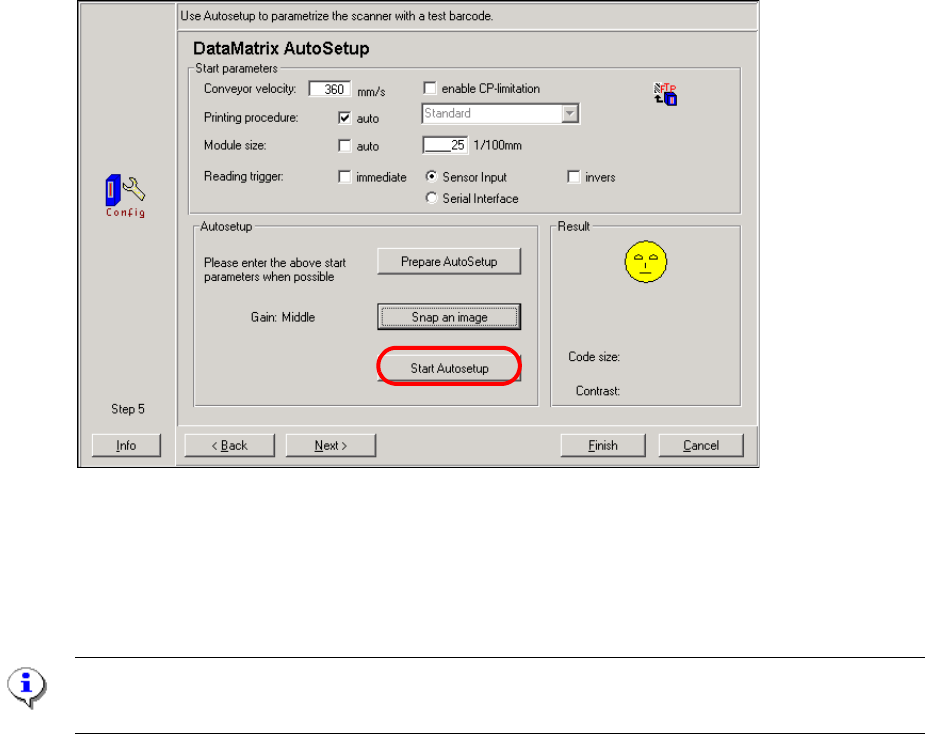Select Serial Interface radio button
This screenshot has width=925, height=734.
point(432,198)
